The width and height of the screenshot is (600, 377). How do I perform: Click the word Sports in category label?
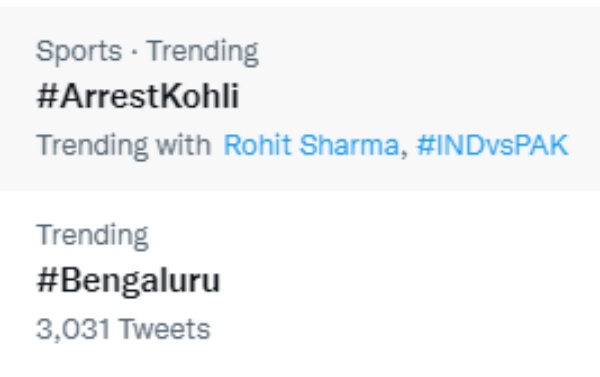tap(79, 52)
